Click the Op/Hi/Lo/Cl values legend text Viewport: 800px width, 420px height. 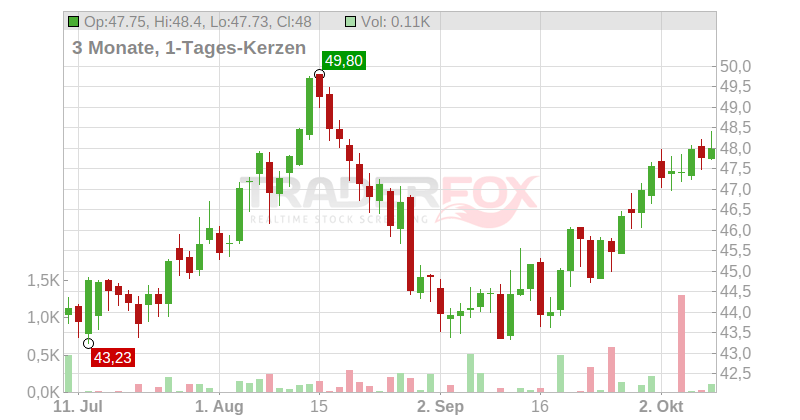pyautogui.click(x=198, y=22)
